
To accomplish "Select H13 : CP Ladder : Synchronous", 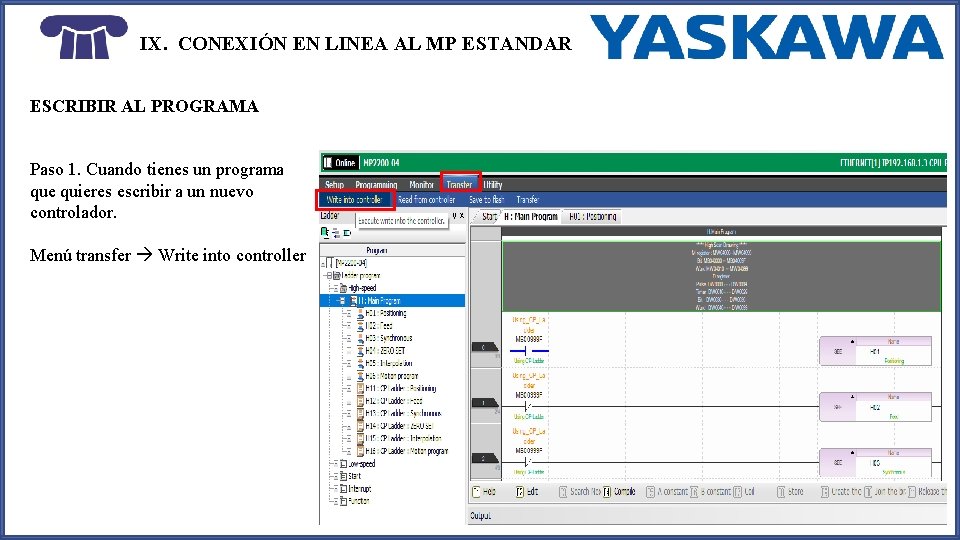I will (403, 414).
